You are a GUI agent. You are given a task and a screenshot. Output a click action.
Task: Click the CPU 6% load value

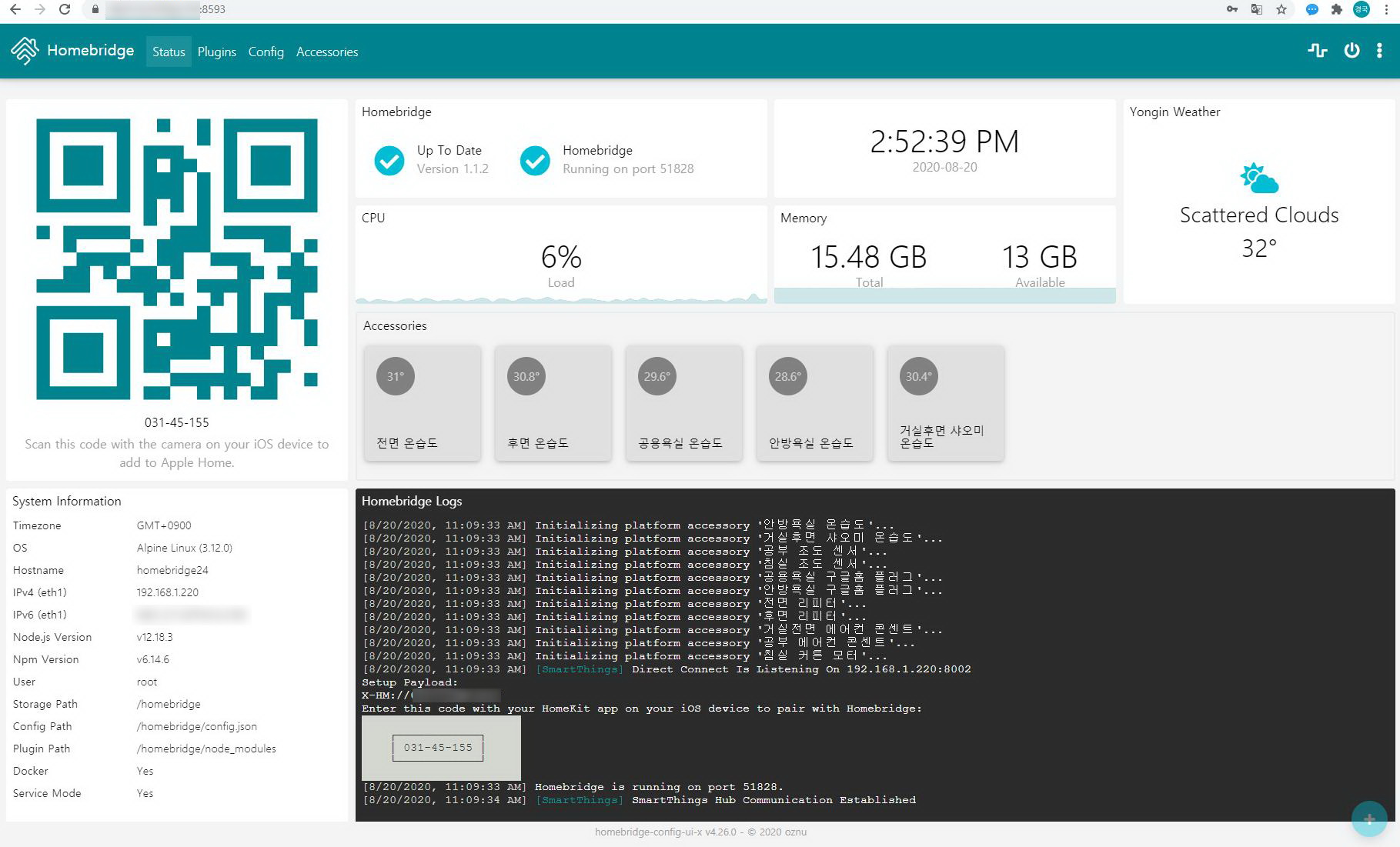click(561, 257)
